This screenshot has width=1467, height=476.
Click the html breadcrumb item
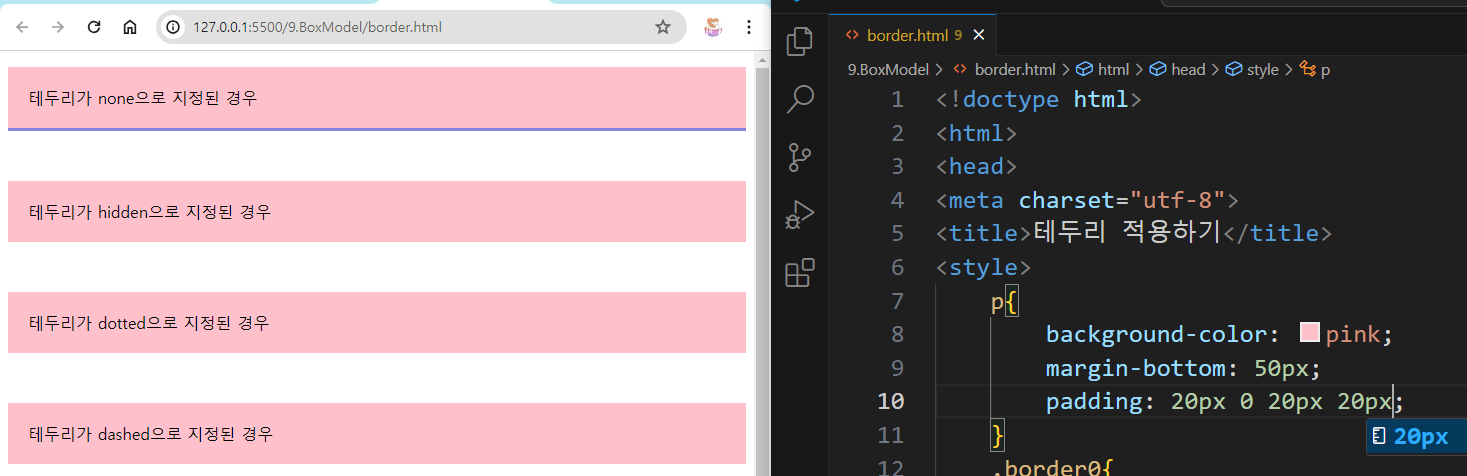(1102, 70)
